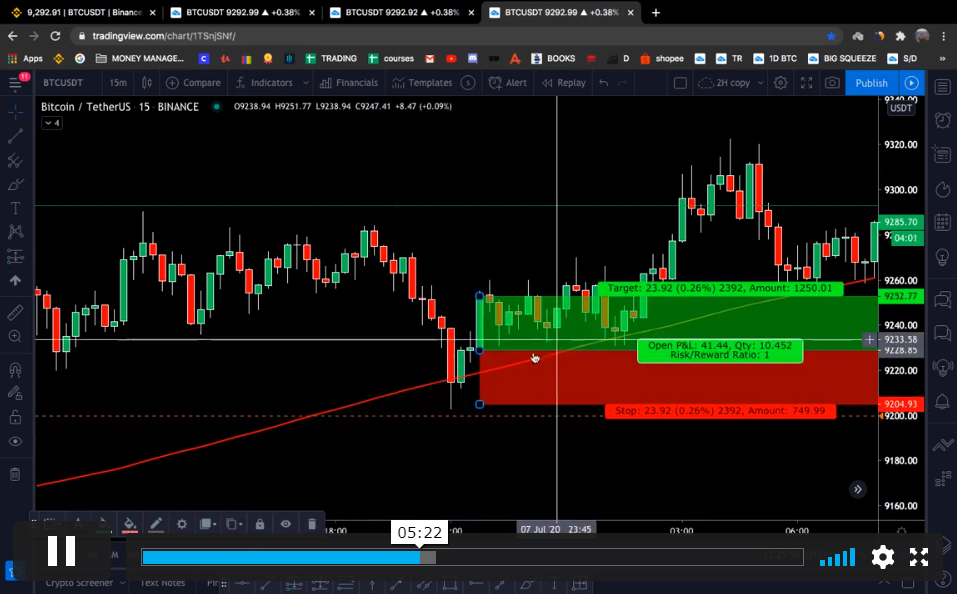Open the layout selection square icon
Screen dimensions: 957x594
[680, 82]
